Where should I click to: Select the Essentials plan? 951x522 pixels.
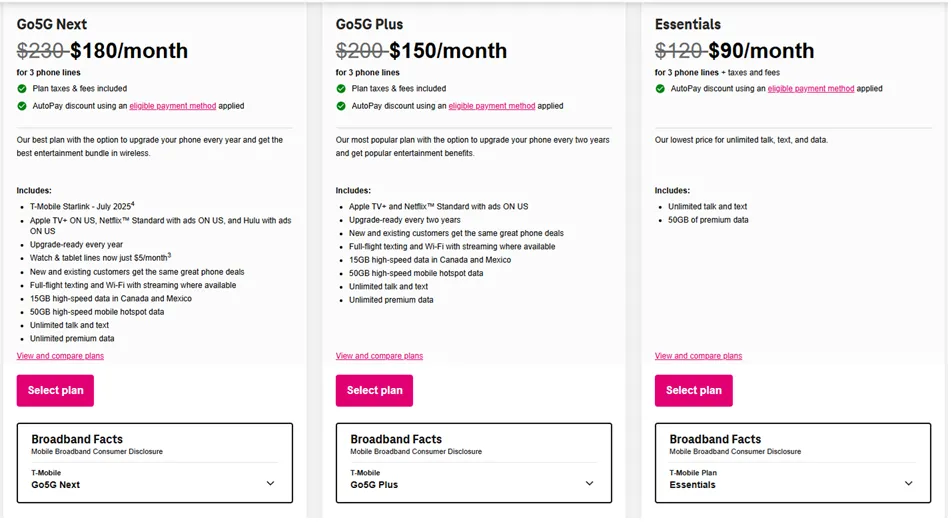click(x=693, y=391)
